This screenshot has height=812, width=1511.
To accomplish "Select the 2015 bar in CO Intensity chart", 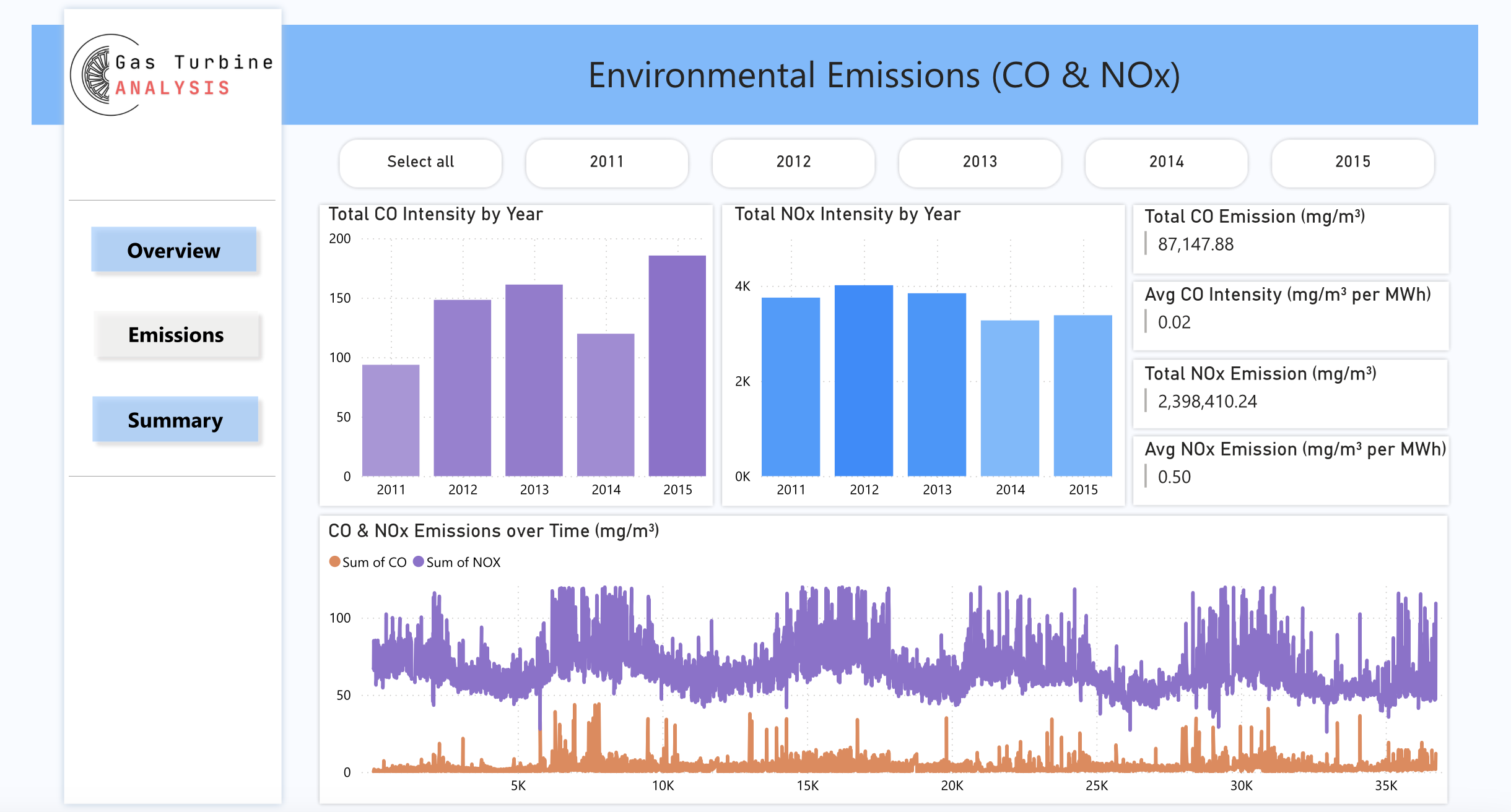I will (x=677, y=365).
